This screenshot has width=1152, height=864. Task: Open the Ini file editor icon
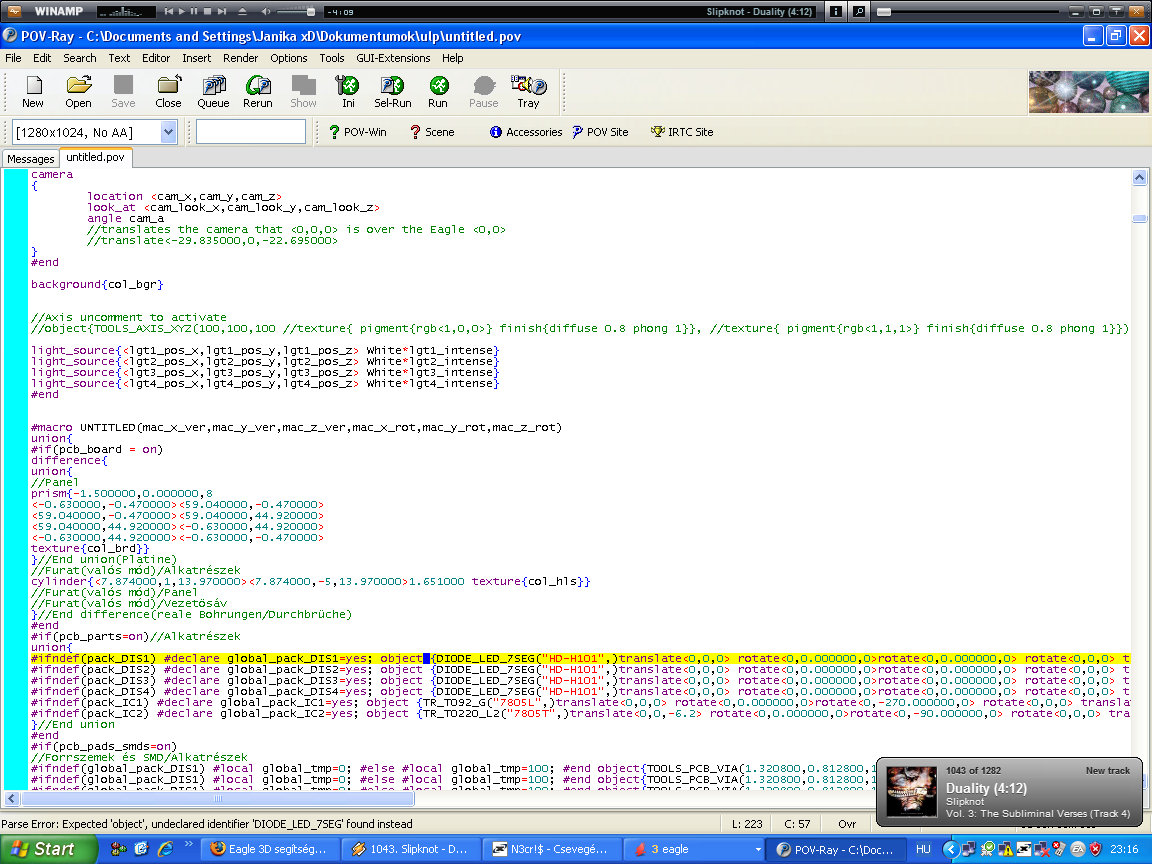point(348,91)
